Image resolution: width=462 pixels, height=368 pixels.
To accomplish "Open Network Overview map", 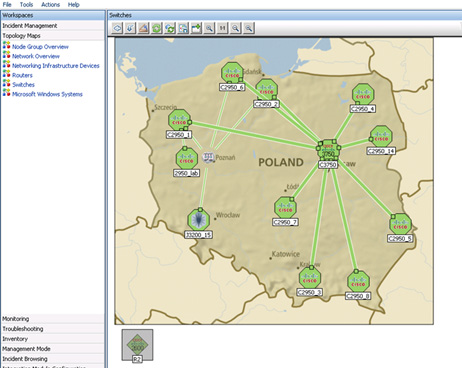I will coord(36,56).
